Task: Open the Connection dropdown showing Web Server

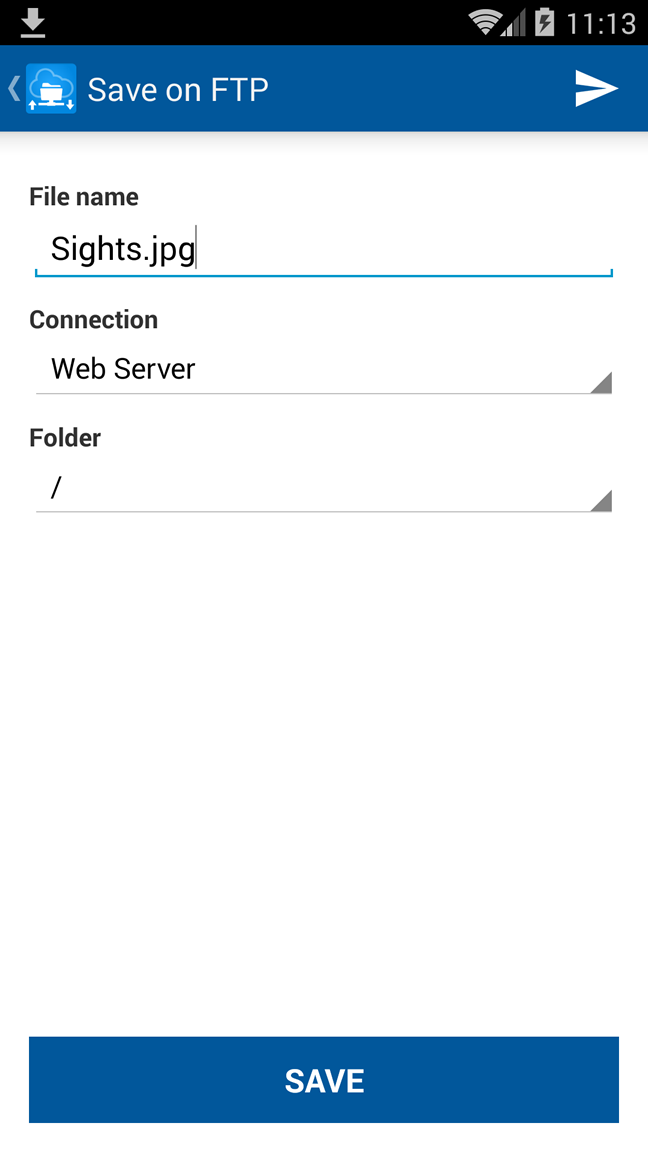Action: [x=324, y=370]
